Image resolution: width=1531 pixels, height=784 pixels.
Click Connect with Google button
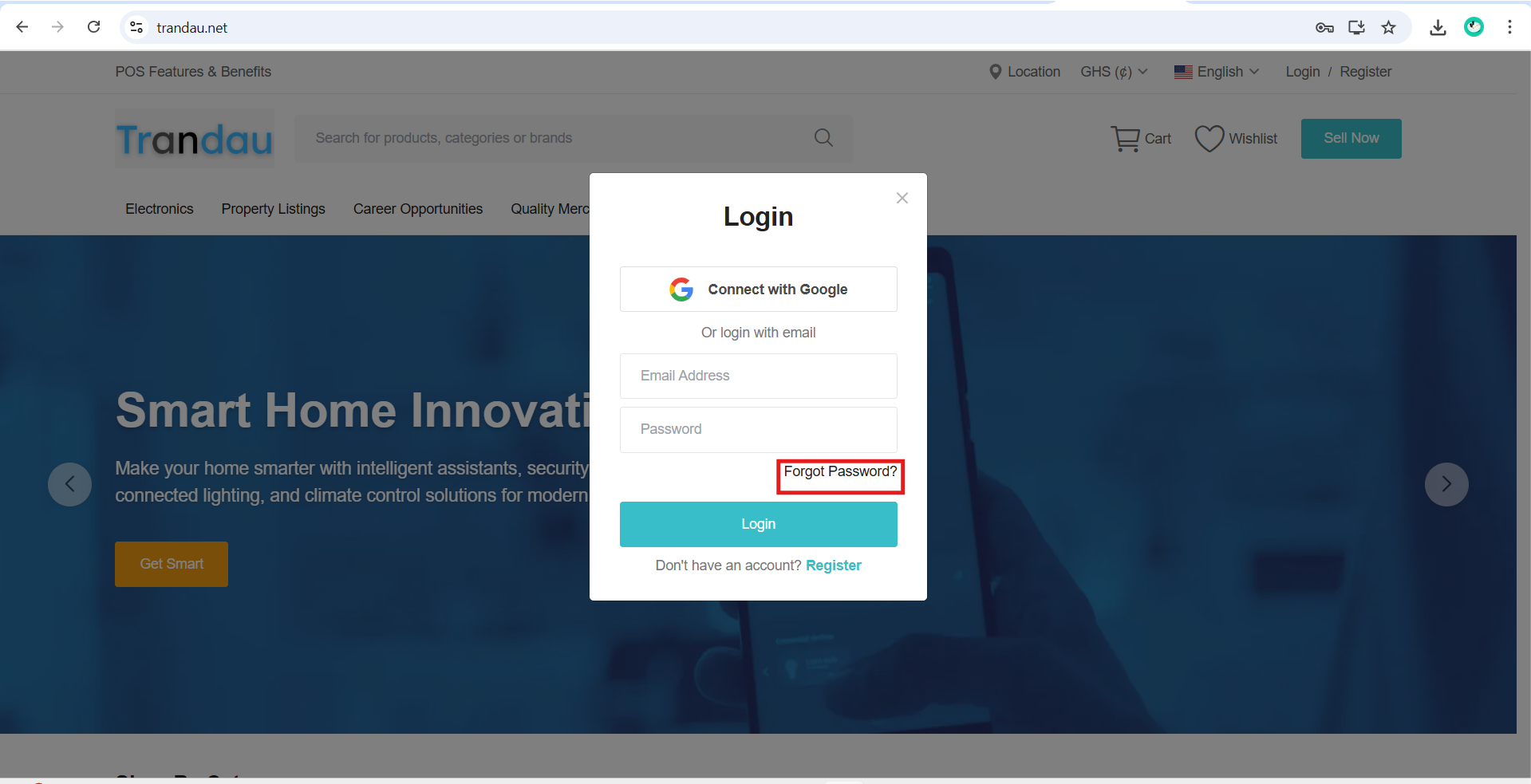[759, 290]
